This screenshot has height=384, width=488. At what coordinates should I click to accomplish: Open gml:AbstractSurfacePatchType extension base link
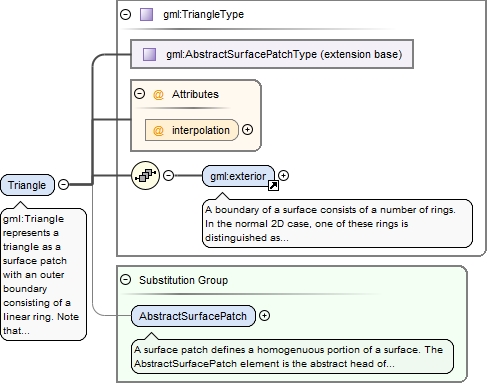click(272, 54)
